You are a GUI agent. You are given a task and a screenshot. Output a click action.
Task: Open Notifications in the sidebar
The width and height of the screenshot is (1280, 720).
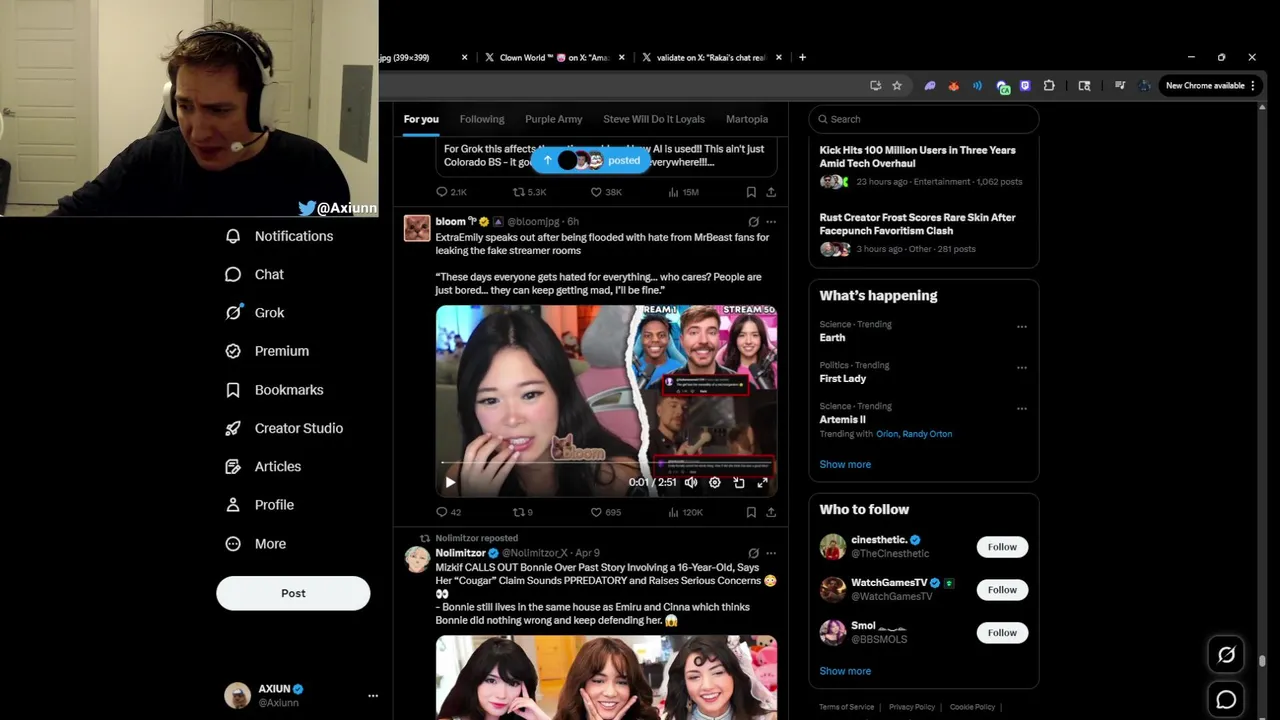tap(279, 236)
